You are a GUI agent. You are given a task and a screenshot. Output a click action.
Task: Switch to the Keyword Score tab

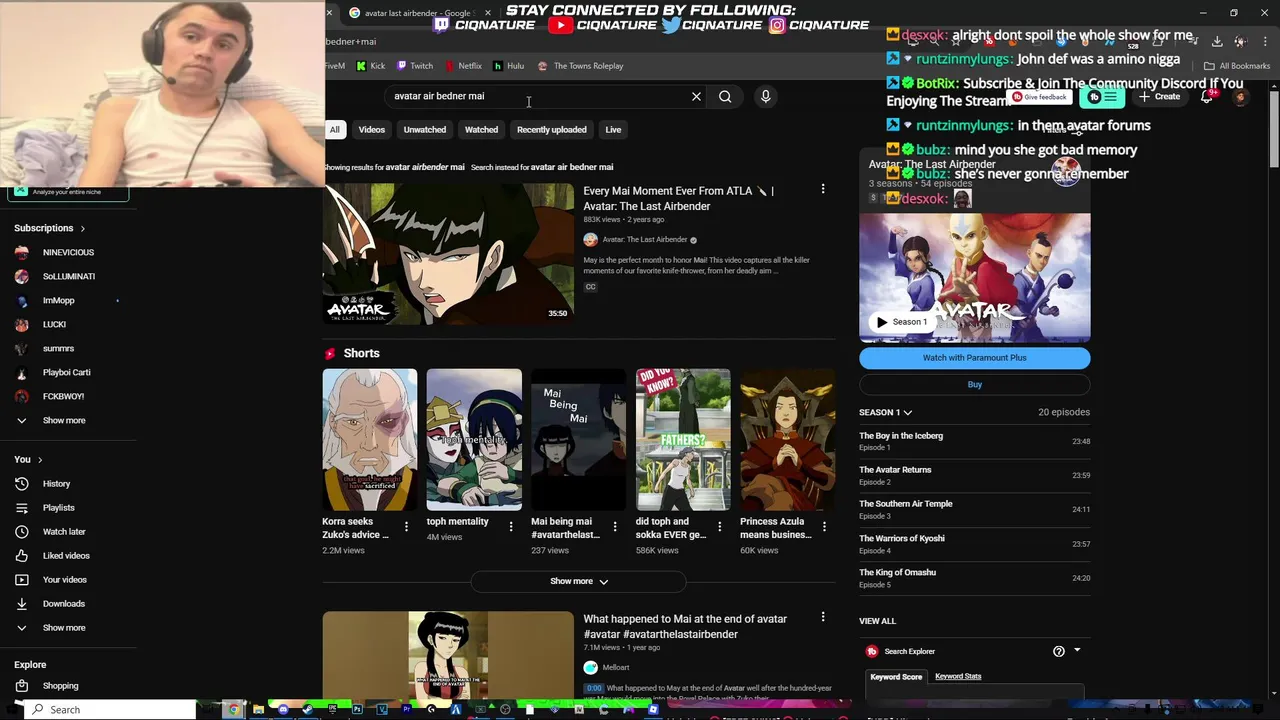point(896,677)
